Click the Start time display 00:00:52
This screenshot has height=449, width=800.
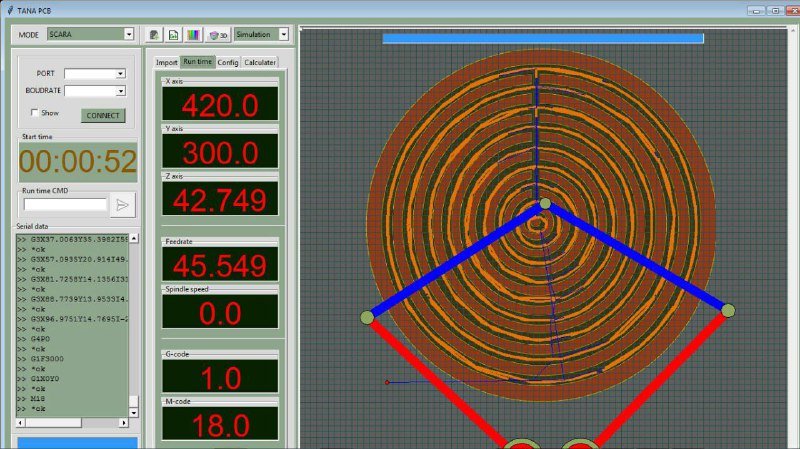point(78,162)
